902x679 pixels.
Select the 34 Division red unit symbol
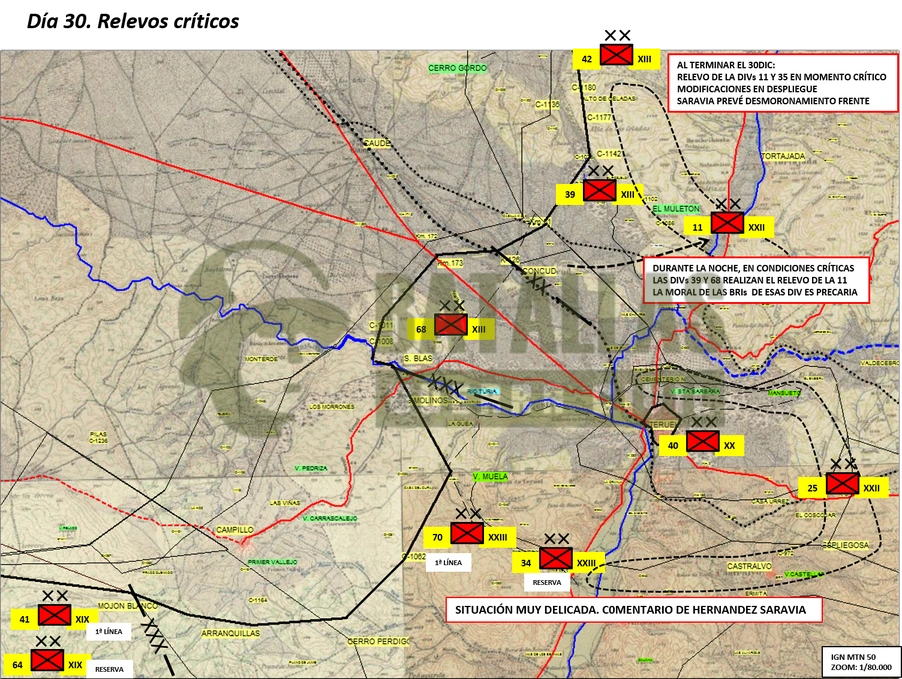(556, 559)
